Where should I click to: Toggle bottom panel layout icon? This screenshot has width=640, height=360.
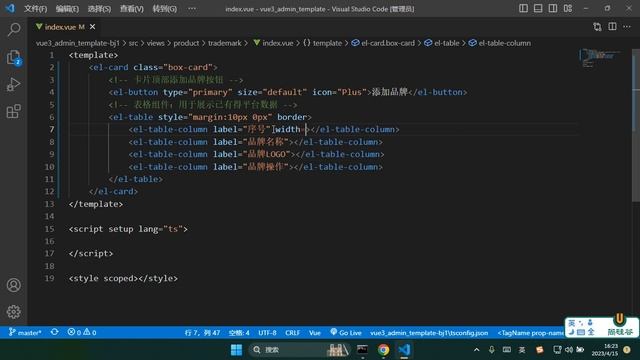coord(538,8)
